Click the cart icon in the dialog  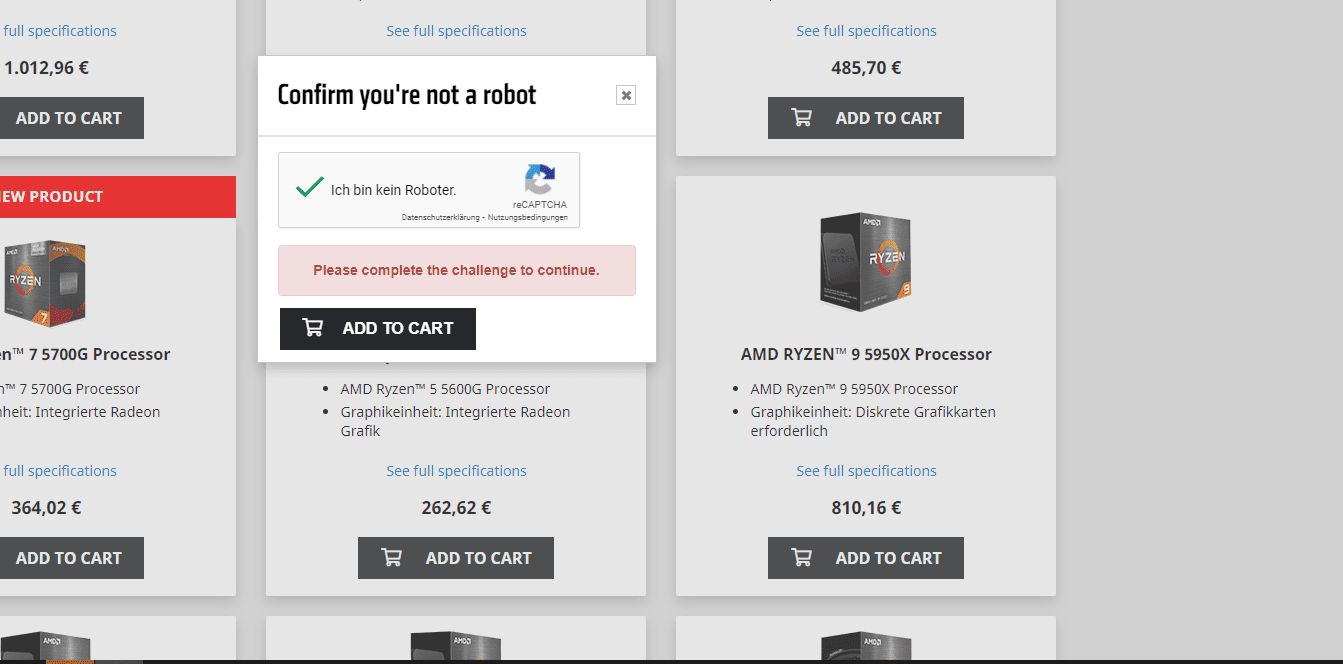(313, 328)
